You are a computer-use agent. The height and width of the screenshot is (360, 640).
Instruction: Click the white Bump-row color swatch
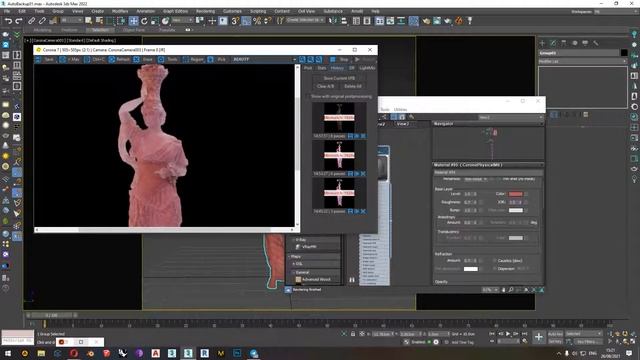tap(516, 210)
